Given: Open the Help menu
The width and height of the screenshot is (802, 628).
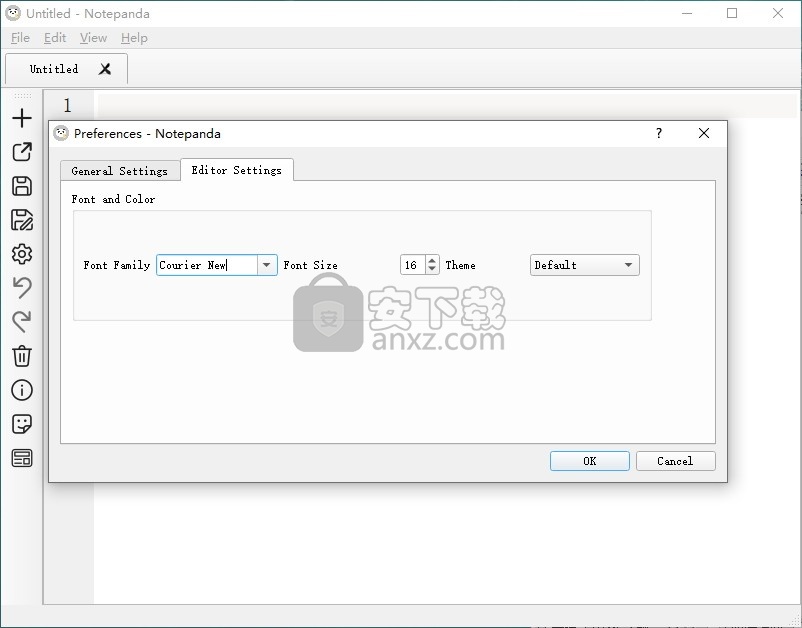Looking at the screenshot, I should click(134, 38).
